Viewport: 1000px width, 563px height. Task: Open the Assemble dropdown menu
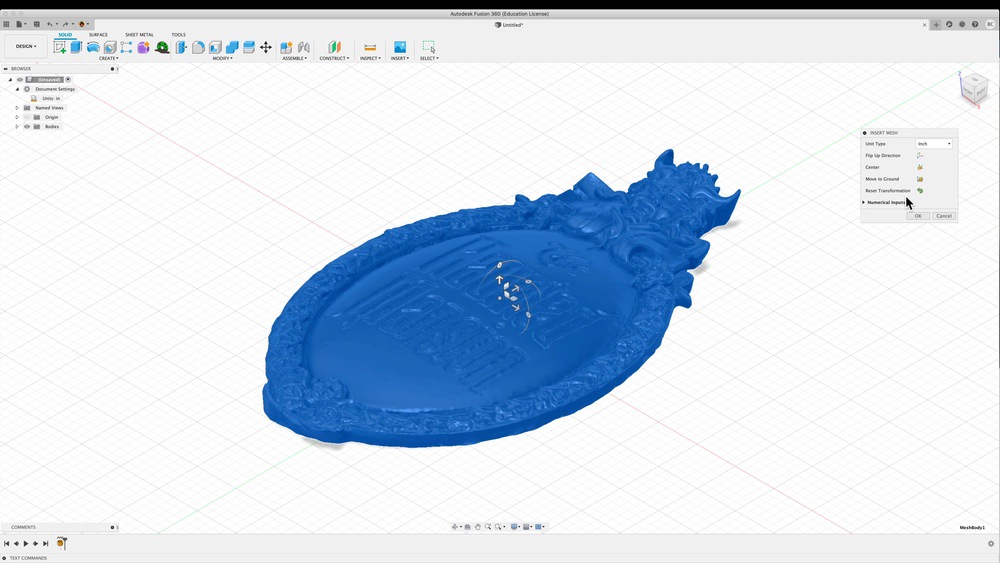(x=295, y=59)
